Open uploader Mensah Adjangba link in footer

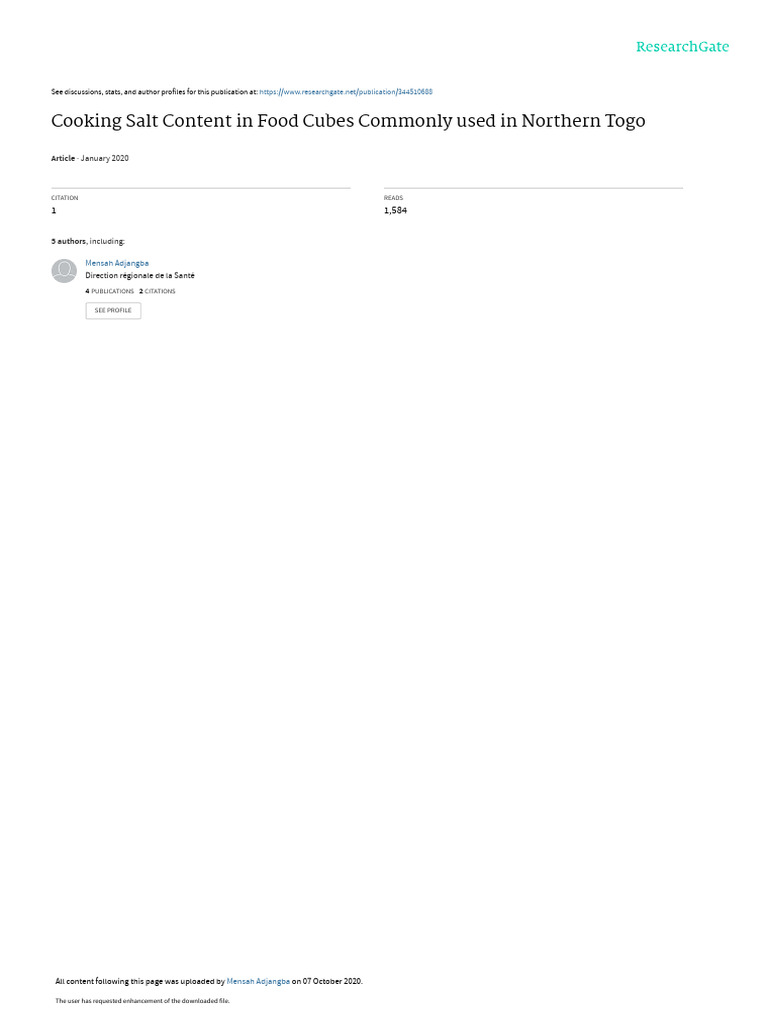(x=258, y=981)
